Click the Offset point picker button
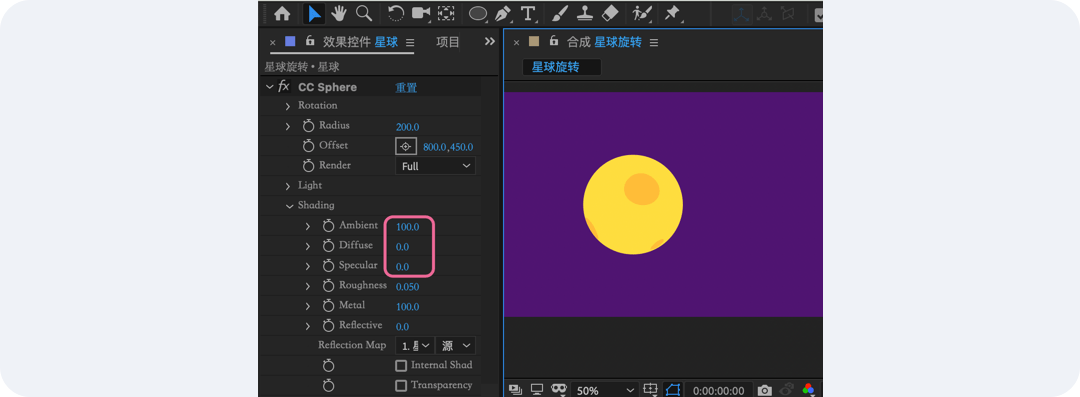The image size is (1080, 397). (x=406, y=146)
